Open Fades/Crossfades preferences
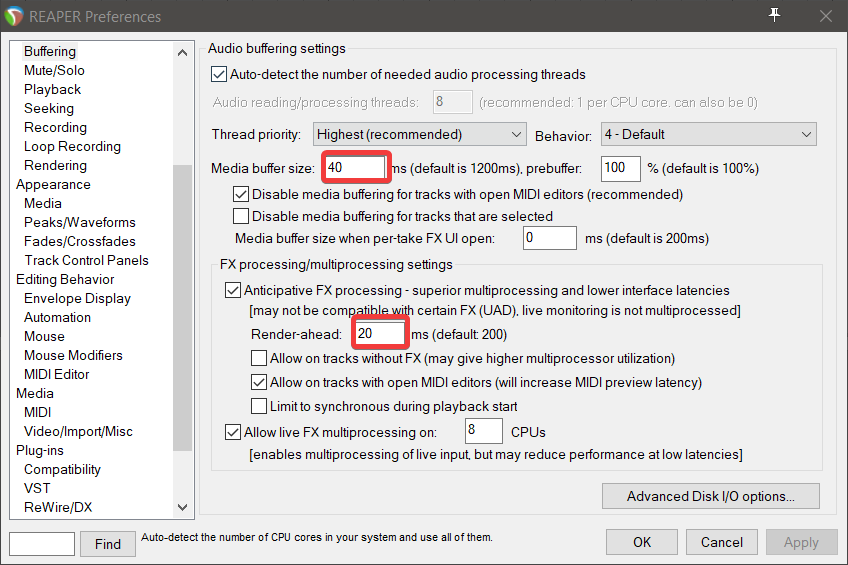Viewport: 848px width, 565px height. [80, 241]
